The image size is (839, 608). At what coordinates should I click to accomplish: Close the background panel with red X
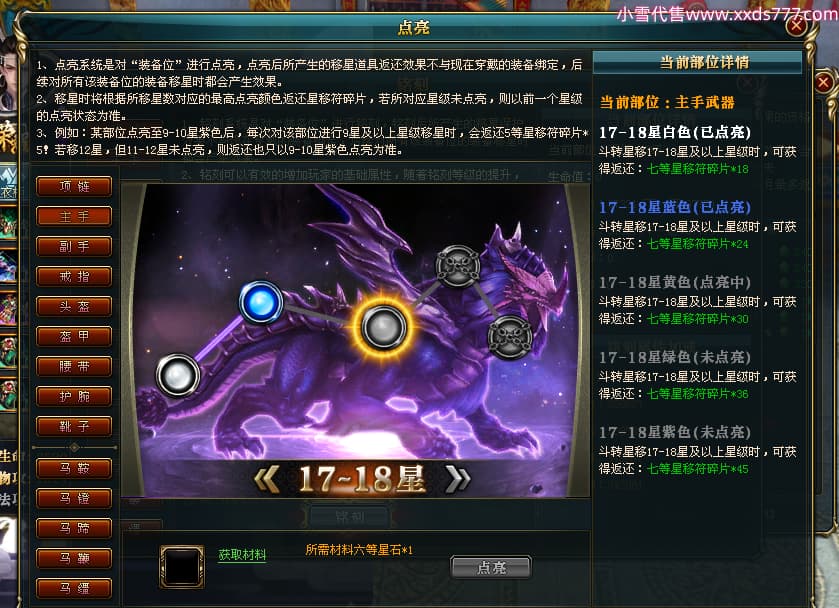(x=823, y=82)
